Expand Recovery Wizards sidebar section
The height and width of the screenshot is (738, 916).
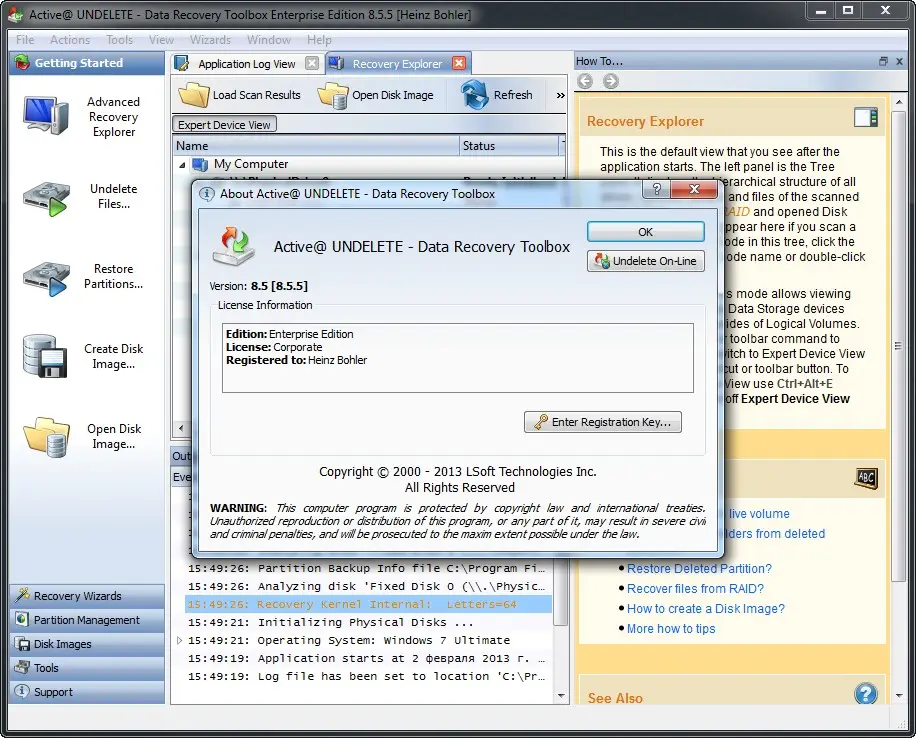[86, 596]
